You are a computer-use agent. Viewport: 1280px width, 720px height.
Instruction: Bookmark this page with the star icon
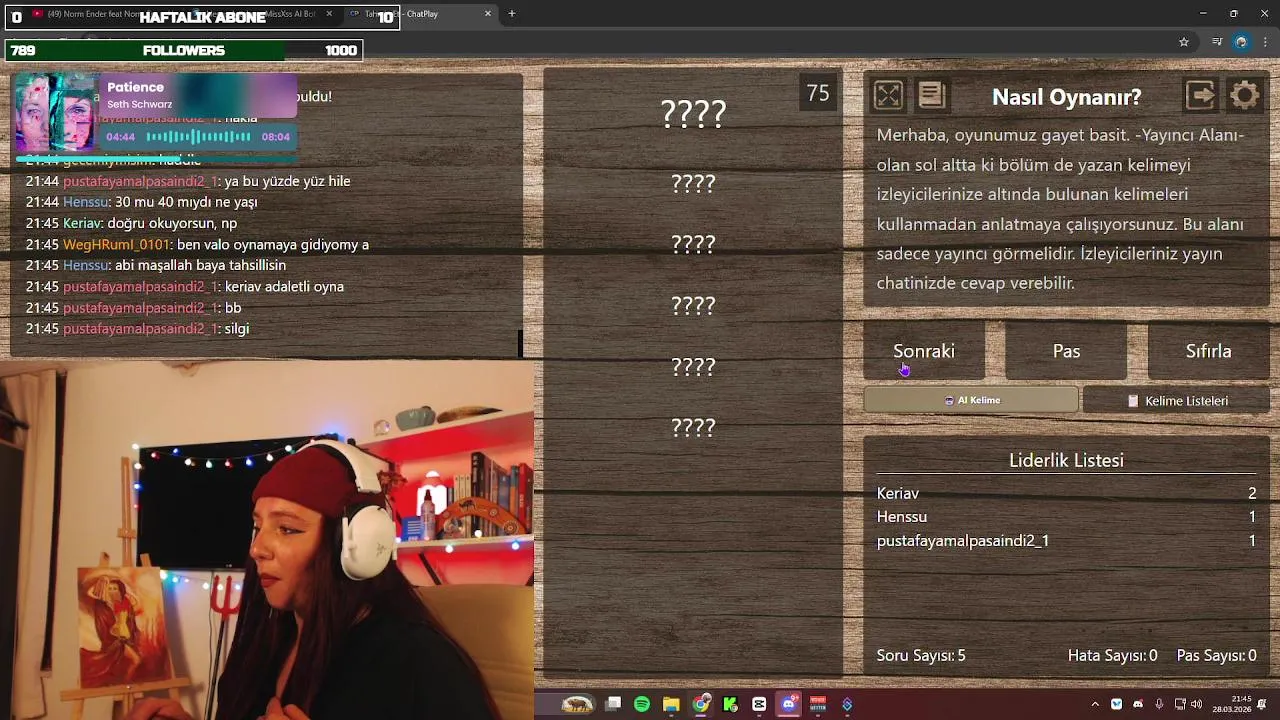tap(1184, 42)
